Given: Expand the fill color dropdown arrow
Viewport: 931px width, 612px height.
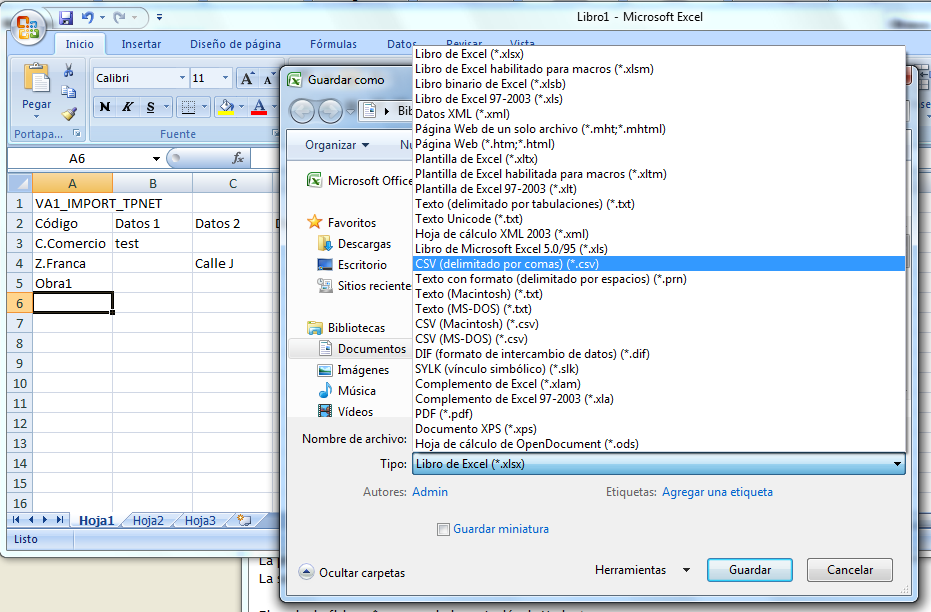Looking at the screenshot, I should pyautogui.click(x=241, y=107).
